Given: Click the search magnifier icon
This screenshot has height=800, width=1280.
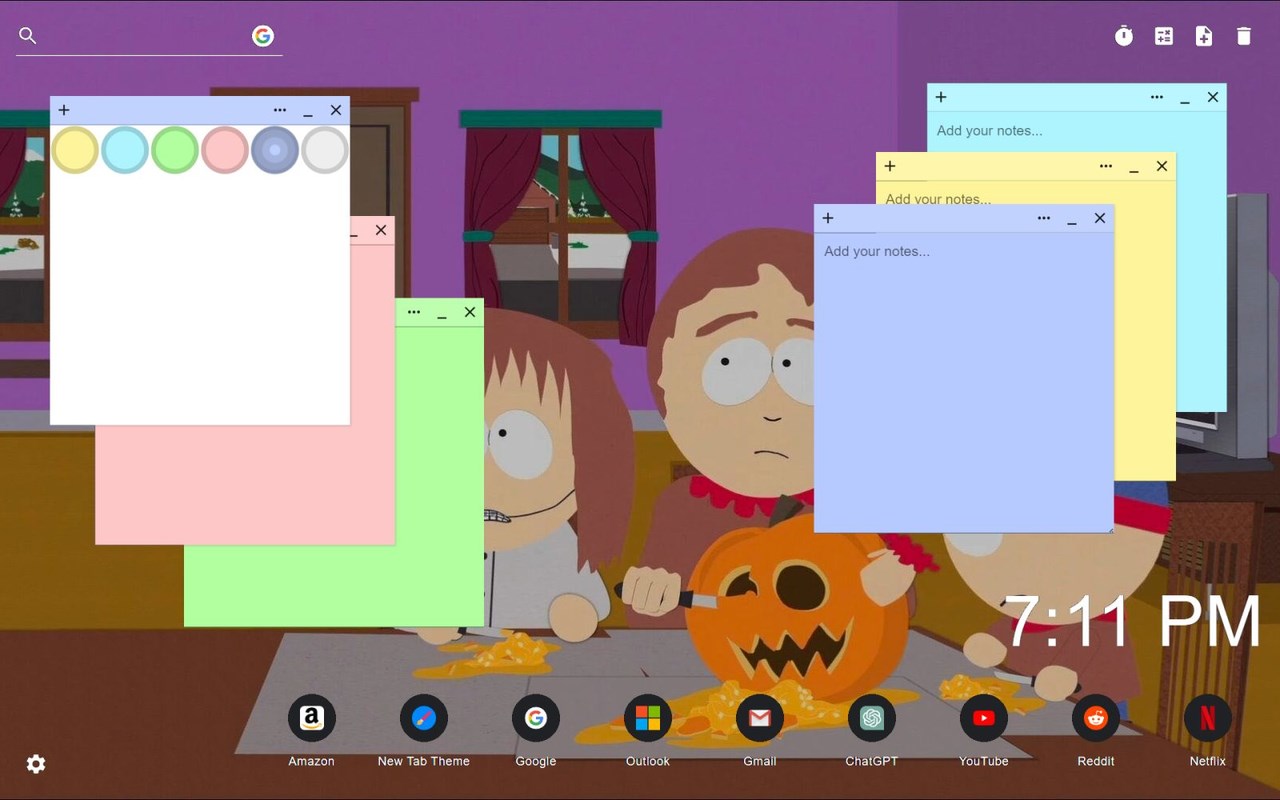Looking at the screenshot, I should pyautogui.click(x=28, y=36).
